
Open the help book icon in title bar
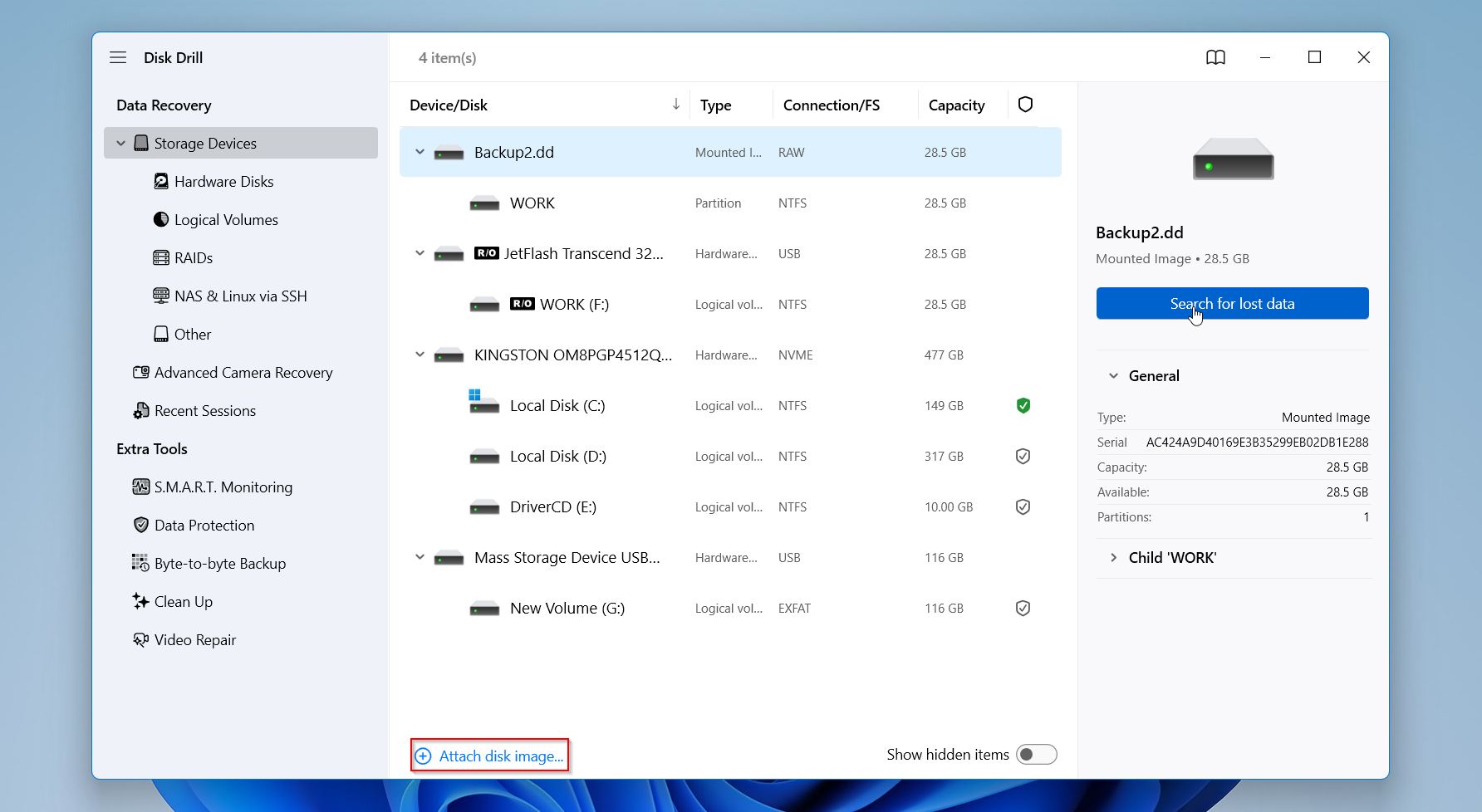point(1215,57)
